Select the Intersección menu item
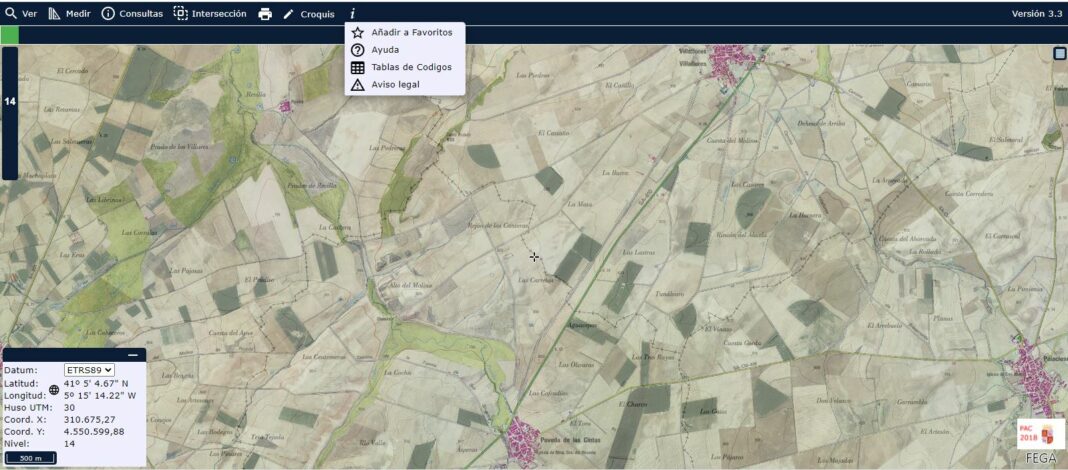This screenshot has width=1068, height=470. (x=210, y=14)
